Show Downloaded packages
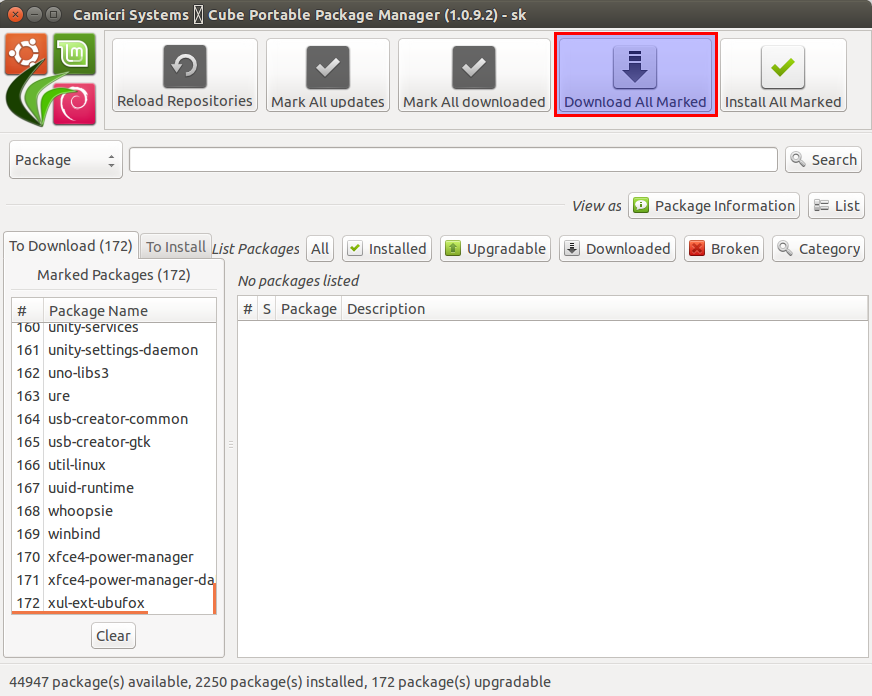Image resolution: width=872 pixels, height=696 pixels. 617,248
